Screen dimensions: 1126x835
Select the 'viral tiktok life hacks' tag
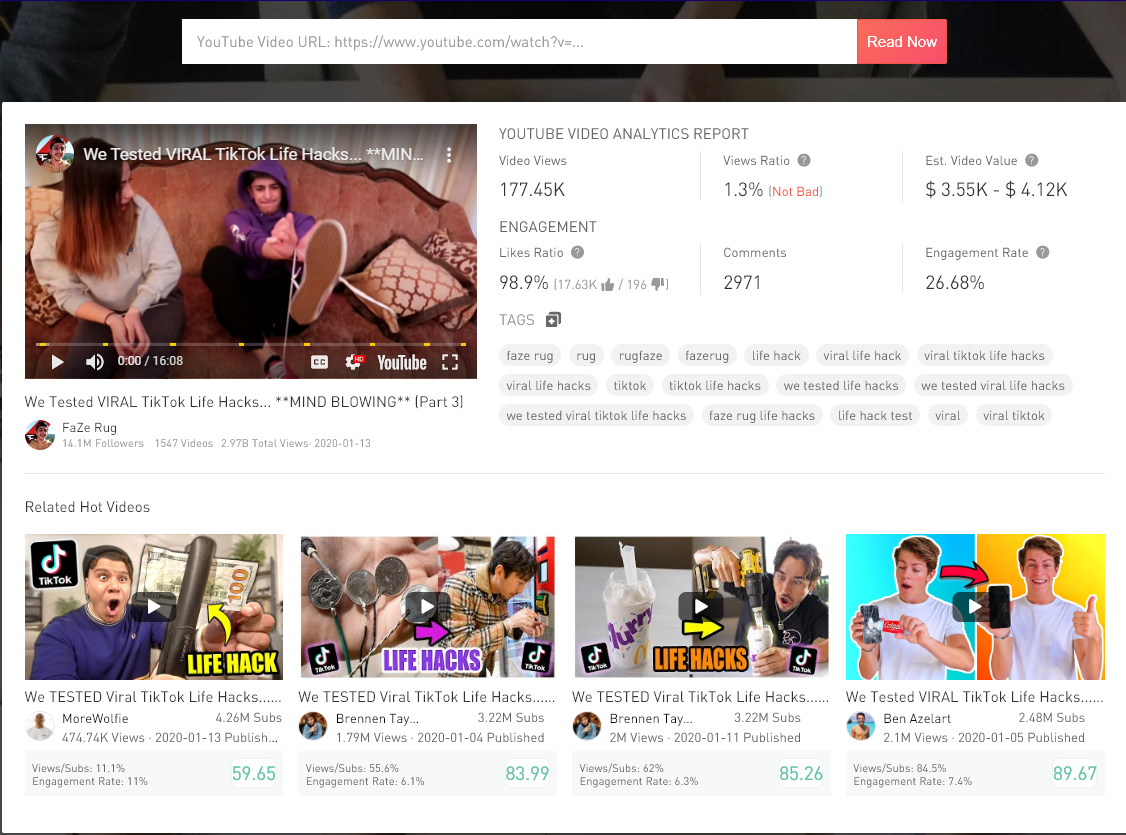point(985,355)
